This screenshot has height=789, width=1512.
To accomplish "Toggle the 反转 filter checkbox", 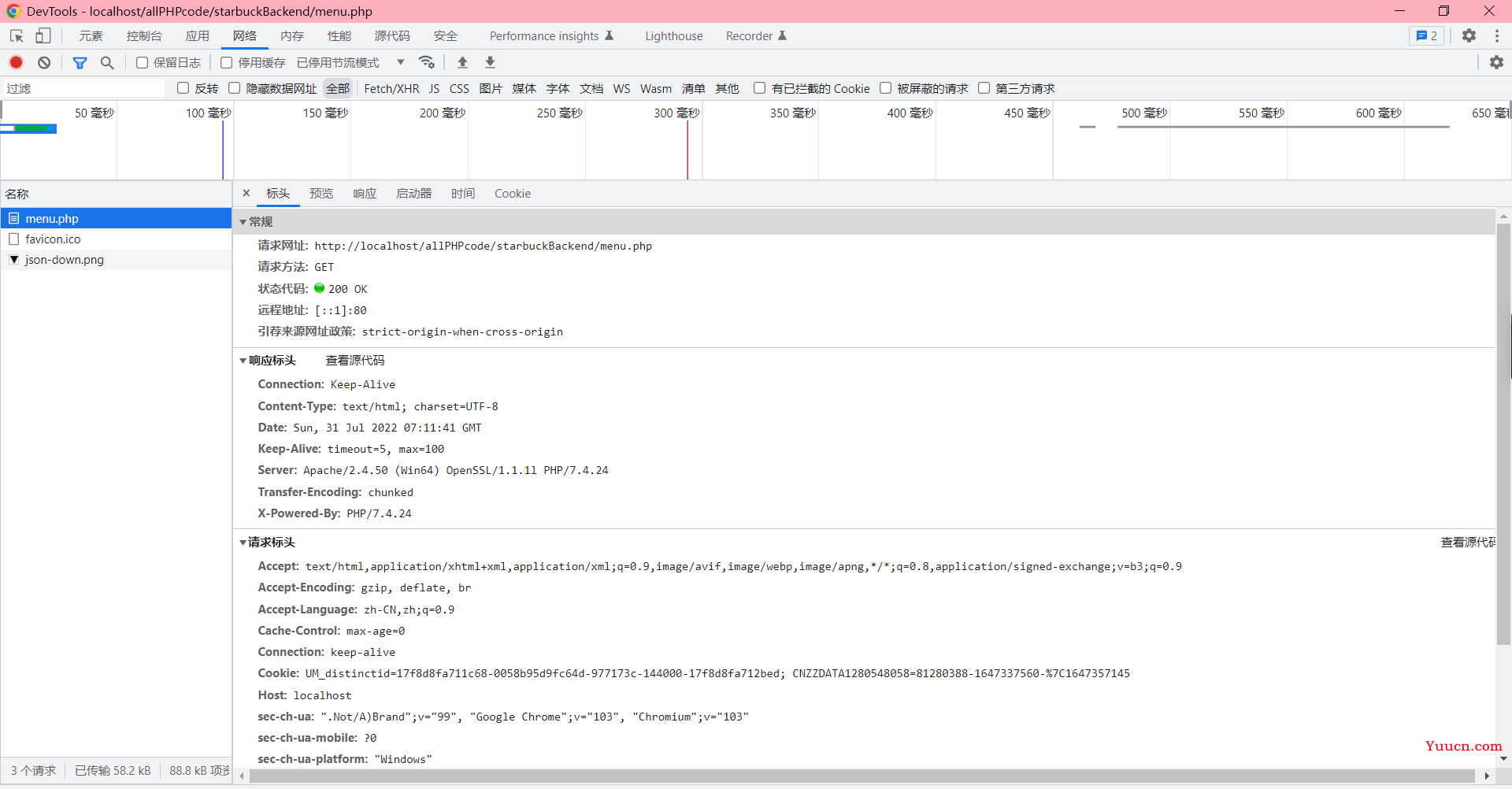I will (183, 88).
